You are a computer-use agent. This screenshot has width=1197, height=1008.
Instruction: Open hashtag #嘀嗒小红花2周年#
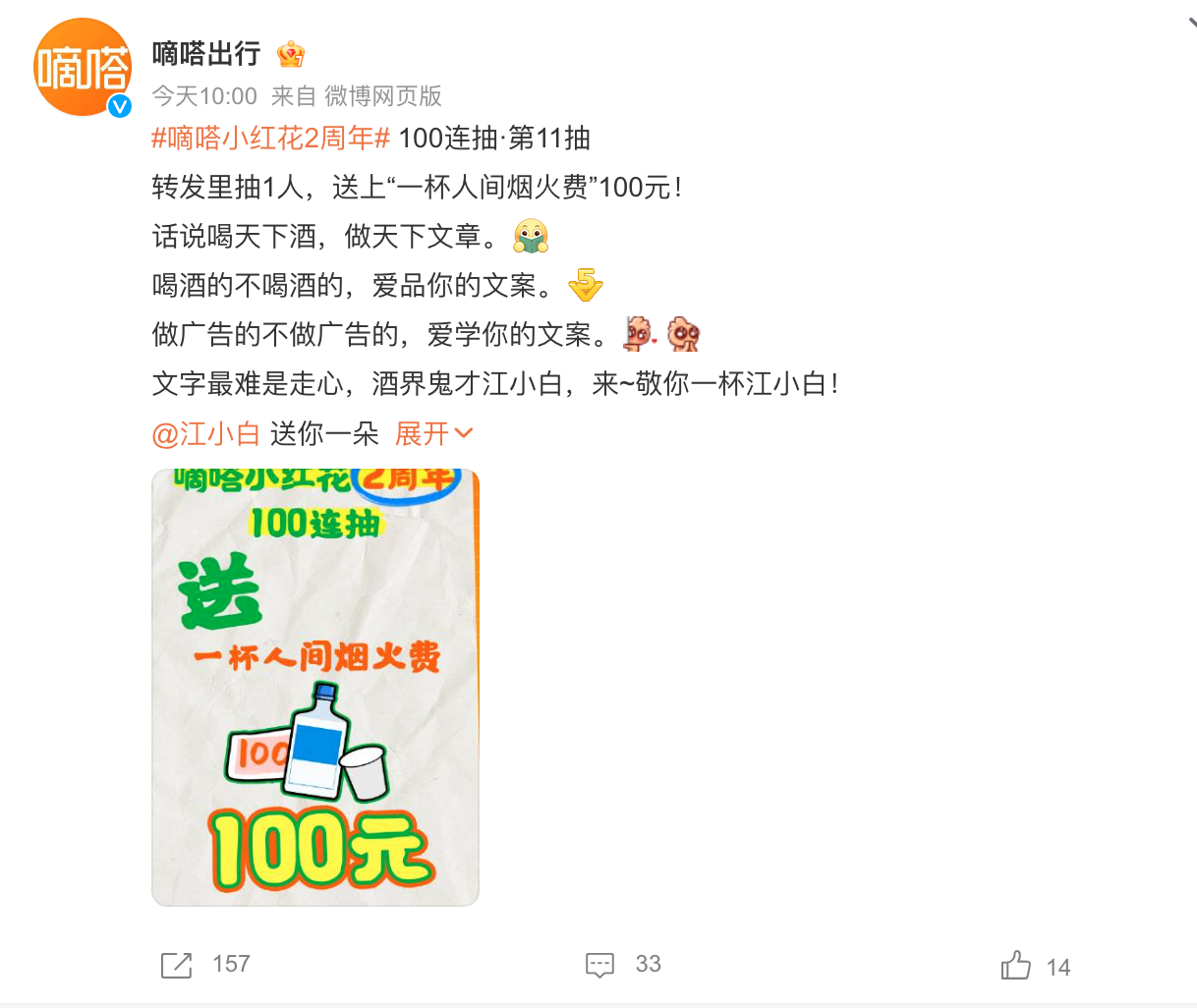[271, 139]
